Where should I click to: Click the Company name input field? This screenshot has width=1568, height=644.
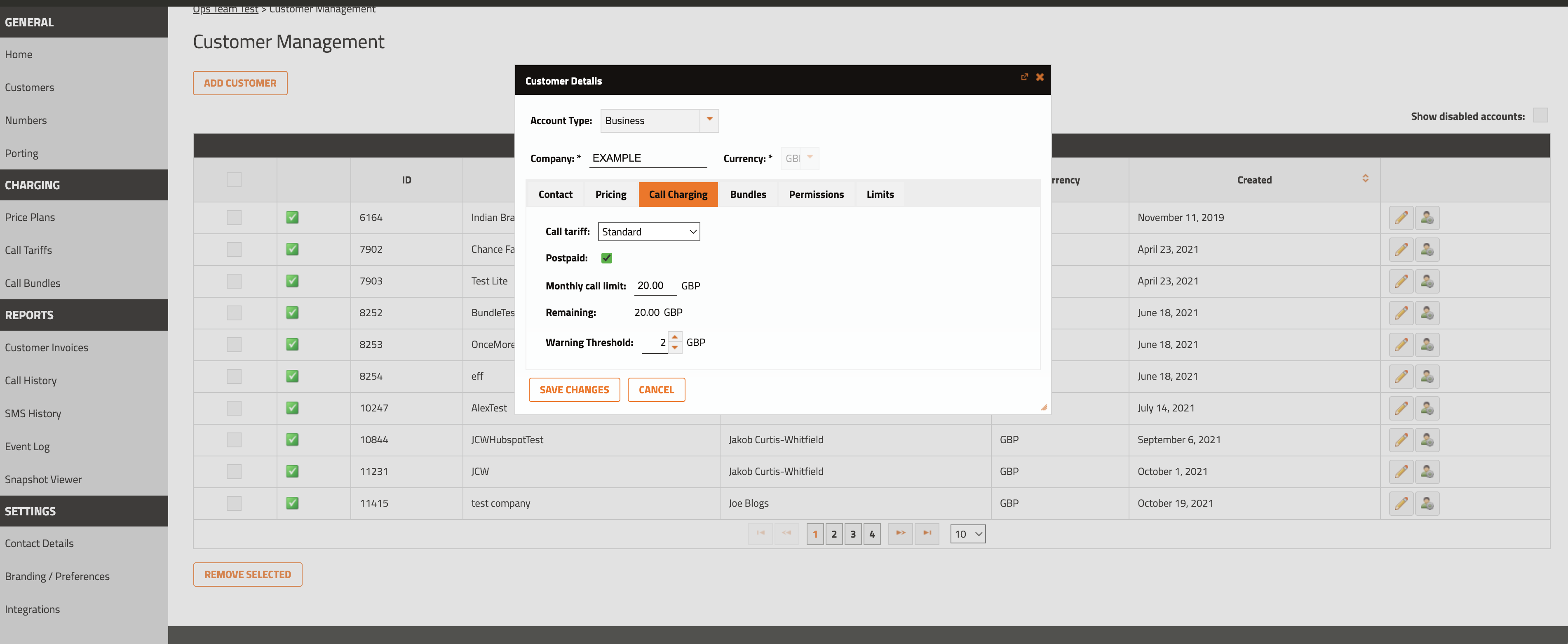648,158
